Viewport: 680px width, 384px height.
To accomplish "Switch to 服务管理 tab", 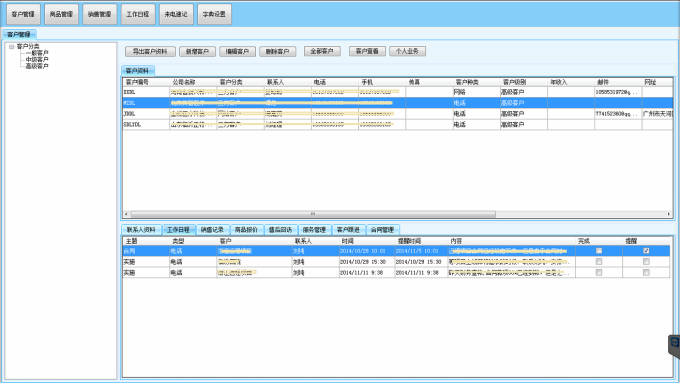I will pyautogui.click(x=314, y=230).
